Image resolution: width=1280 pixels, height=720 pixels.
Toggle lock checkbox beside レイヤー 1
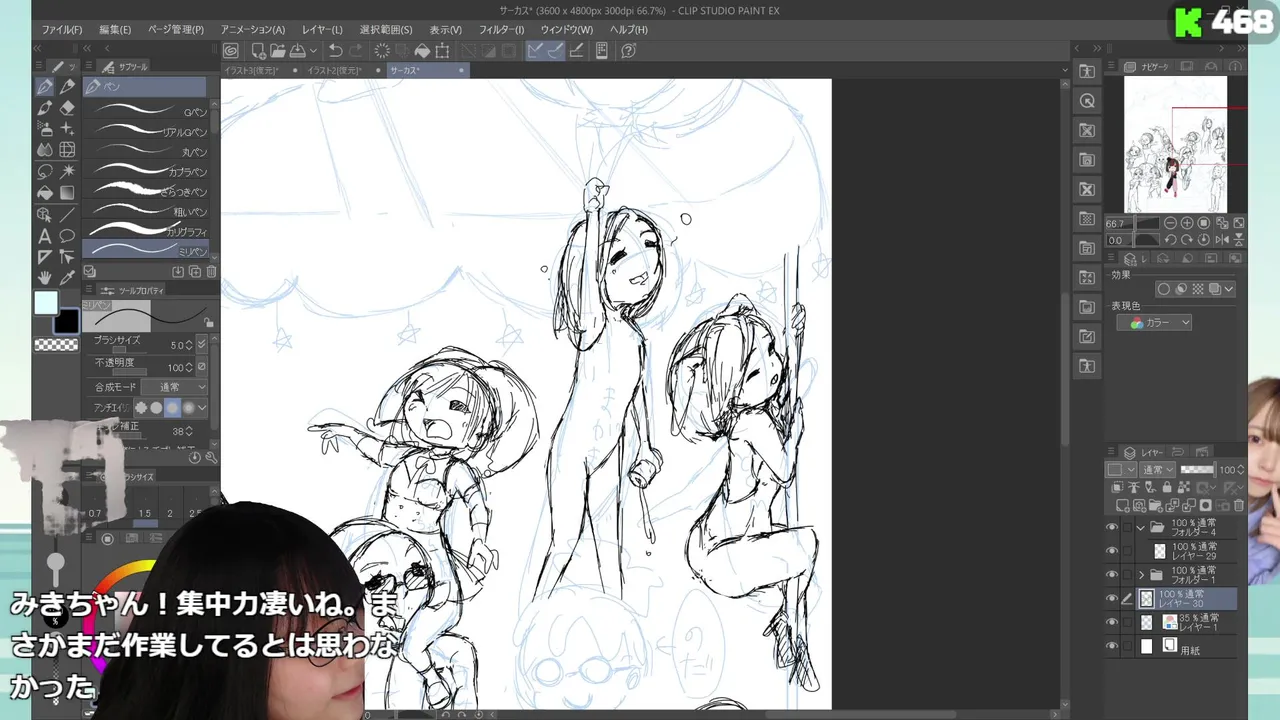tap(1128, 622)
